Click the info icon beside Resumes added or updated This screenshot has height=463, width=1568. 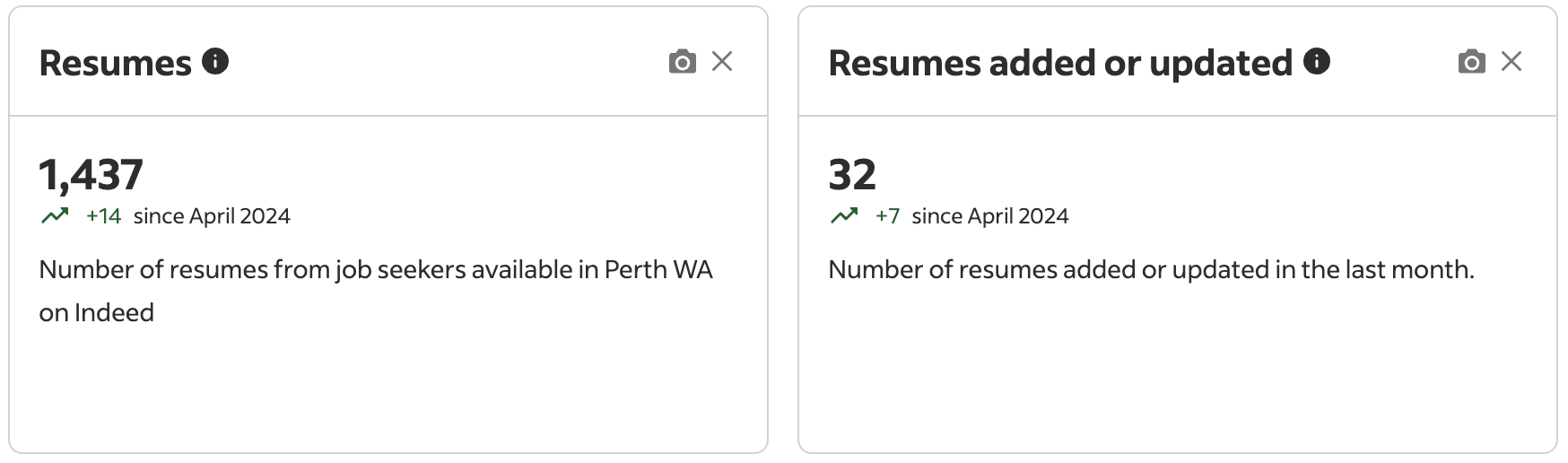tap(1316, 62)
